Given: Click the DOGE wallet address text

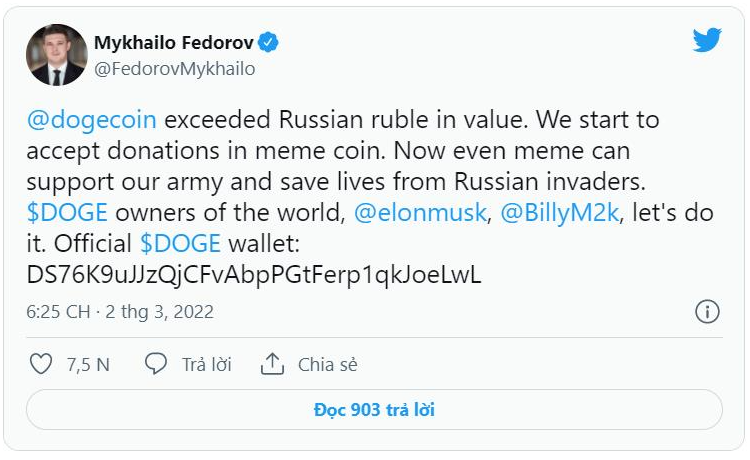Looking at the screenshot, I should point(253,276).
